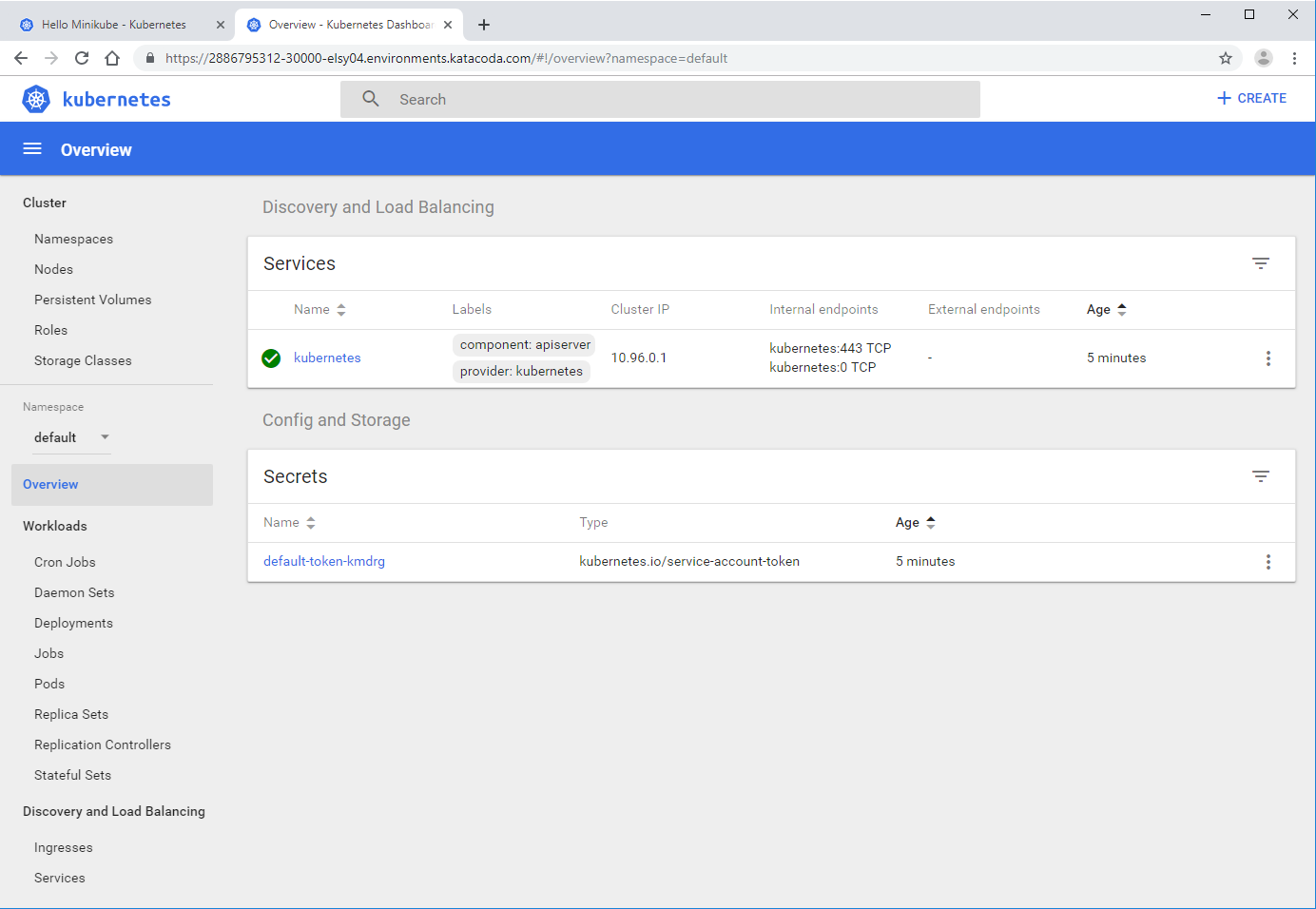Viewport: 1316px width, 909px height.
Task: Open actions menu for default-token-kmdrg secret
Action: coord(1268,562)
